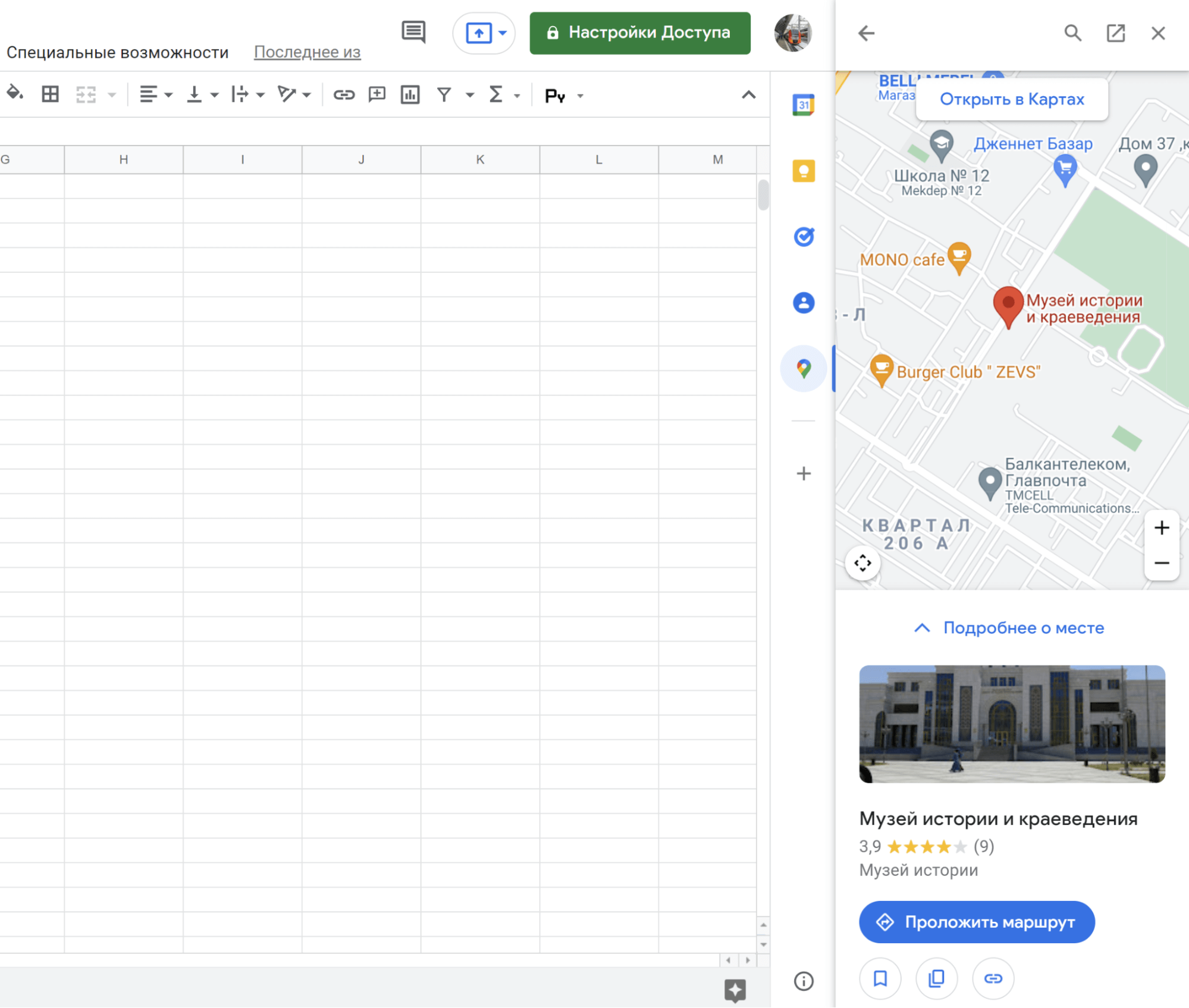Insert a comment from the toolbar
1189x1008 pixels.
(377, 95)
